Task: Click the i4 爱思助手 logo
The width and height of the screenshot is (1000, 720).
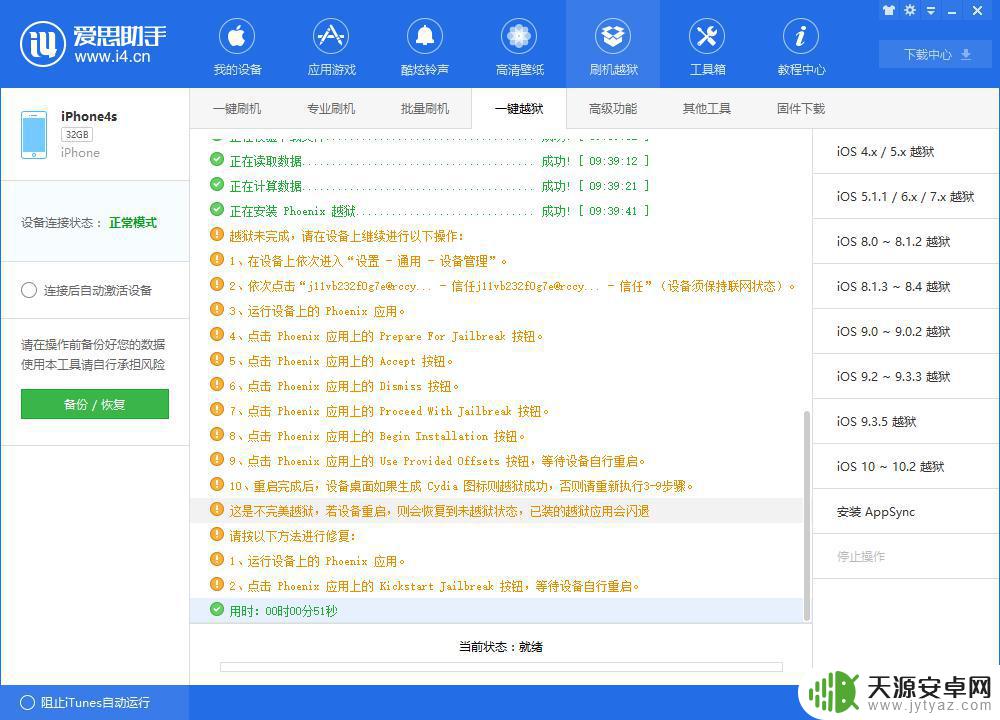Action: (x=93, y=43)
